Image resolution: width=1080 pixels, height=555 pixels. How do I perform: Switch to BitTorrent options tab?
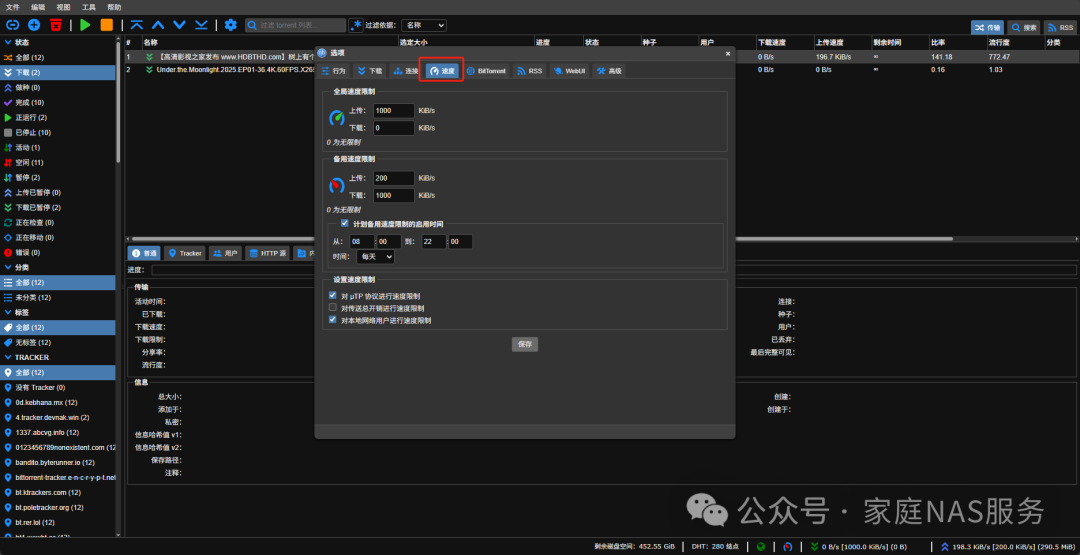click(486, 71)
